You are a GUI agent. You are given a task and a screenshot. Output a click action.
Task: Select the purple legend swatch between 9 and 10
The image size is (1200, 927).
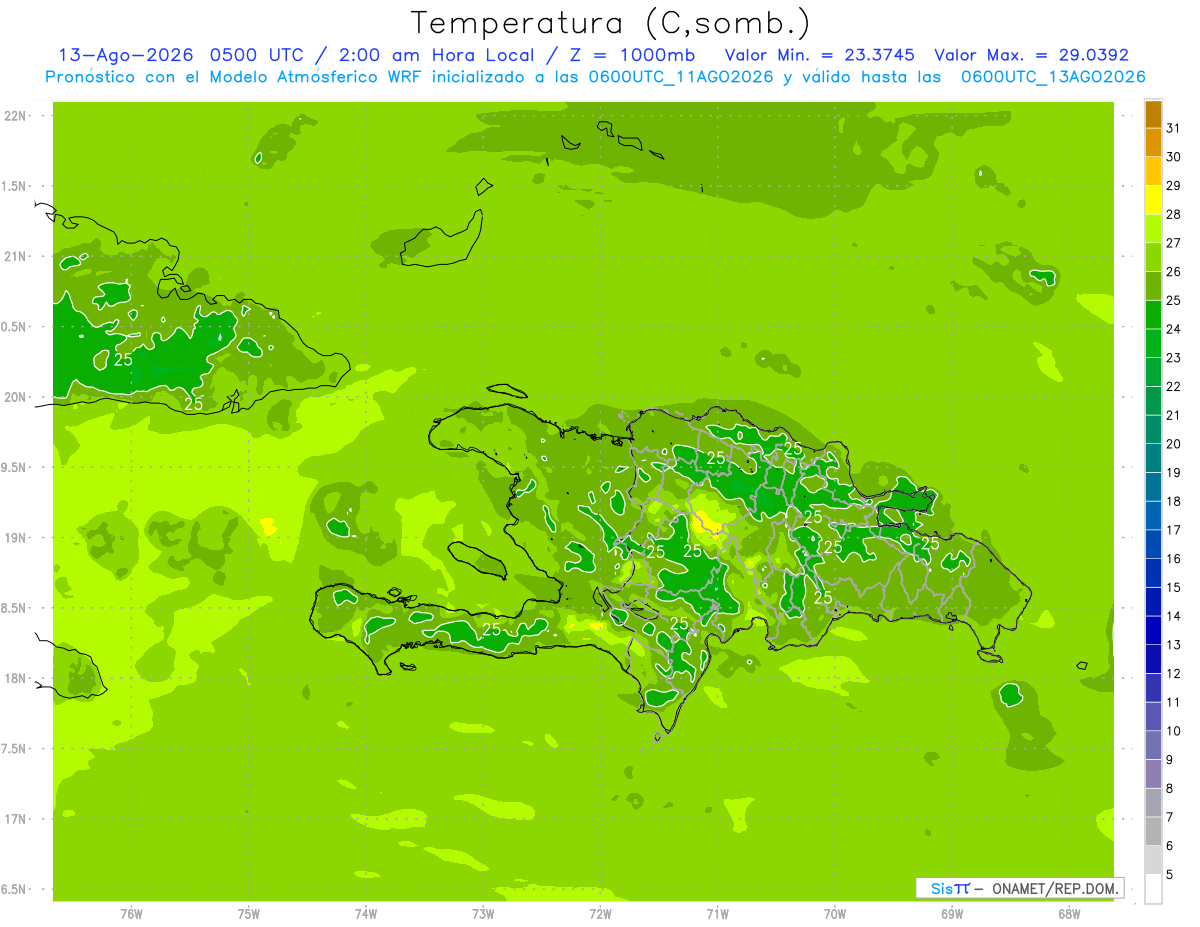(1153, 745)
